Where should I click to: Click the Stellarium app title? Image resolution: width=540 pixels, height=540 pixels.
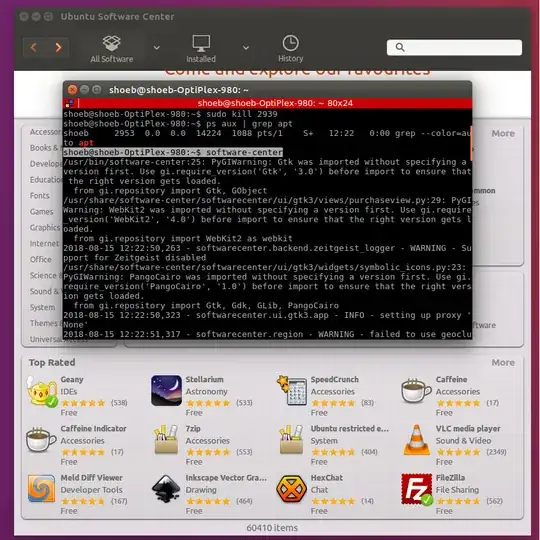click(x=205, y=379)
